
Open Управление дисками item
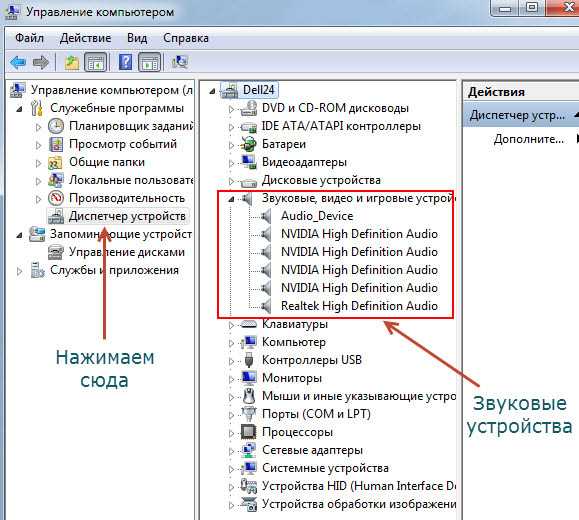click(127, 252)
